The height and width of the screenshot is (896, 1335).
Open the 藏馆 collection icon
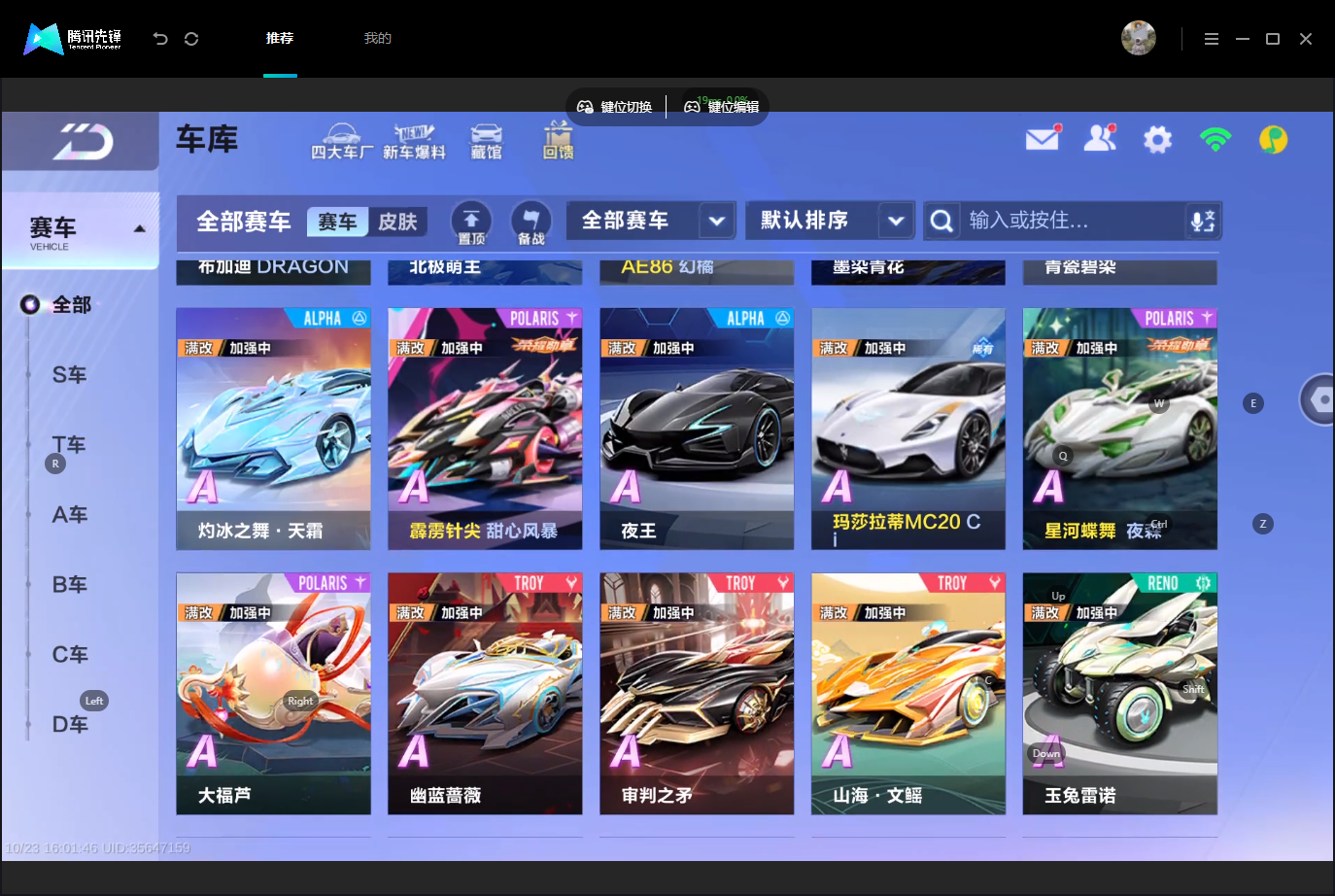486,142
